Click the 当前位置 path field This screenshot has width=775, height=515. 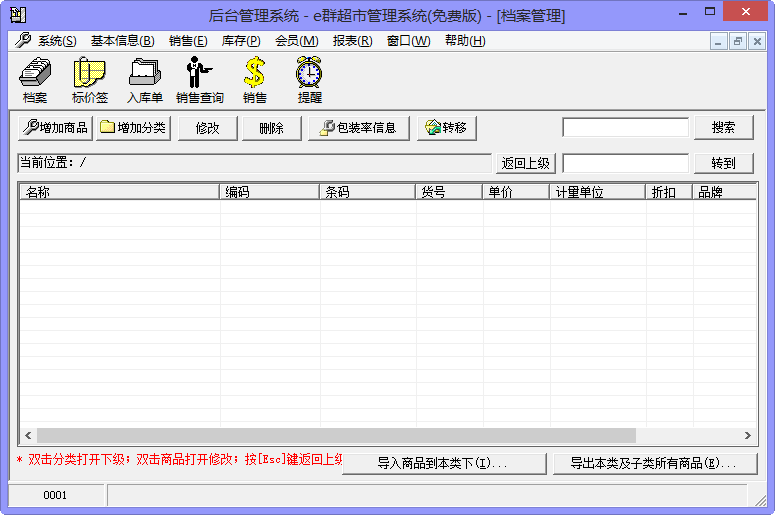[255, 163]
